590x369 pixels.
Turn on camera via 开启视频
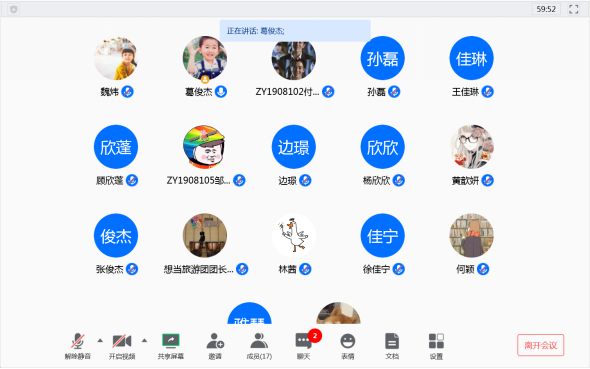[122, 346]
